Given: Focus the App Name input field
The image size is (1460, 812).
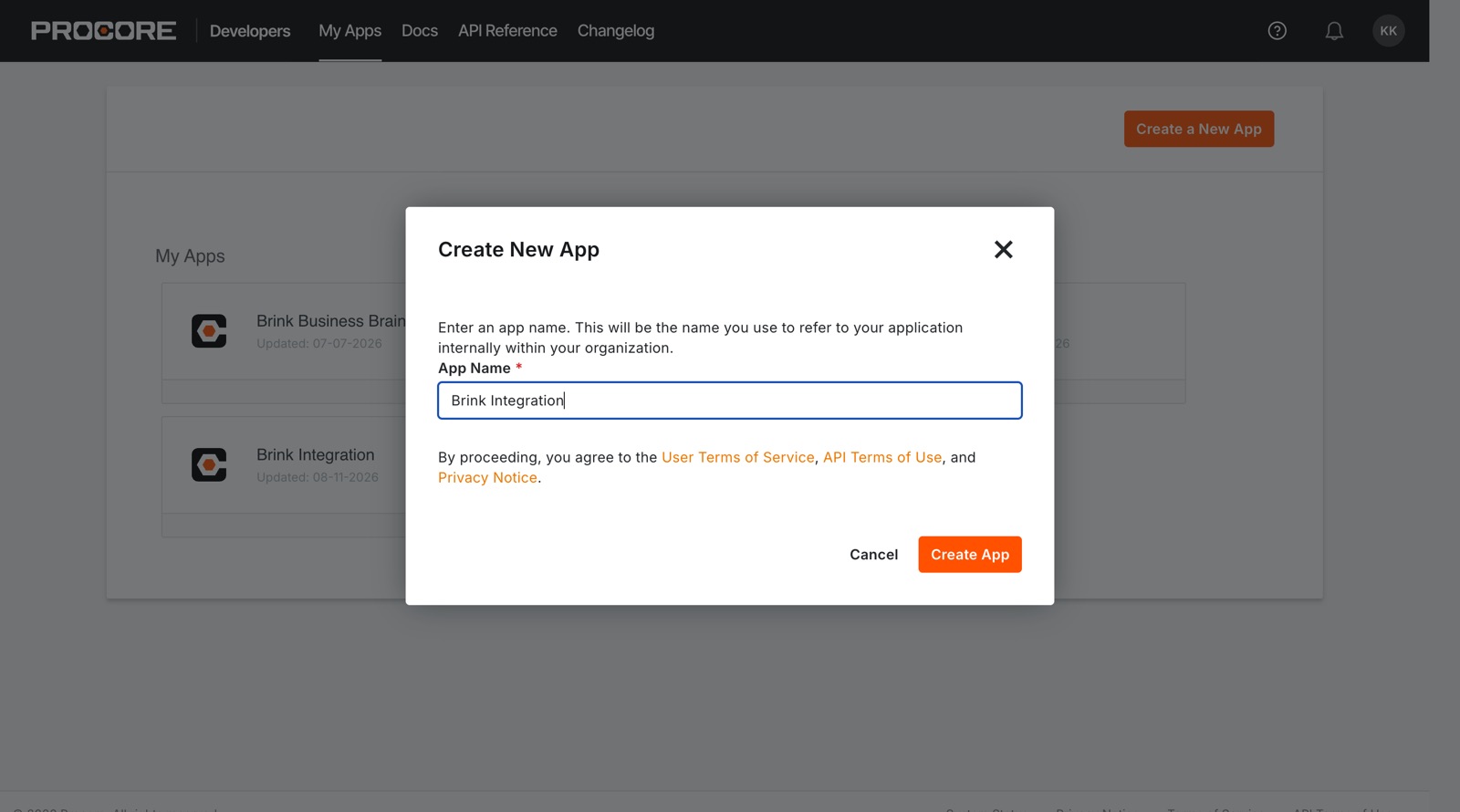Looking at the screenshot, I should tap(730, 401).
